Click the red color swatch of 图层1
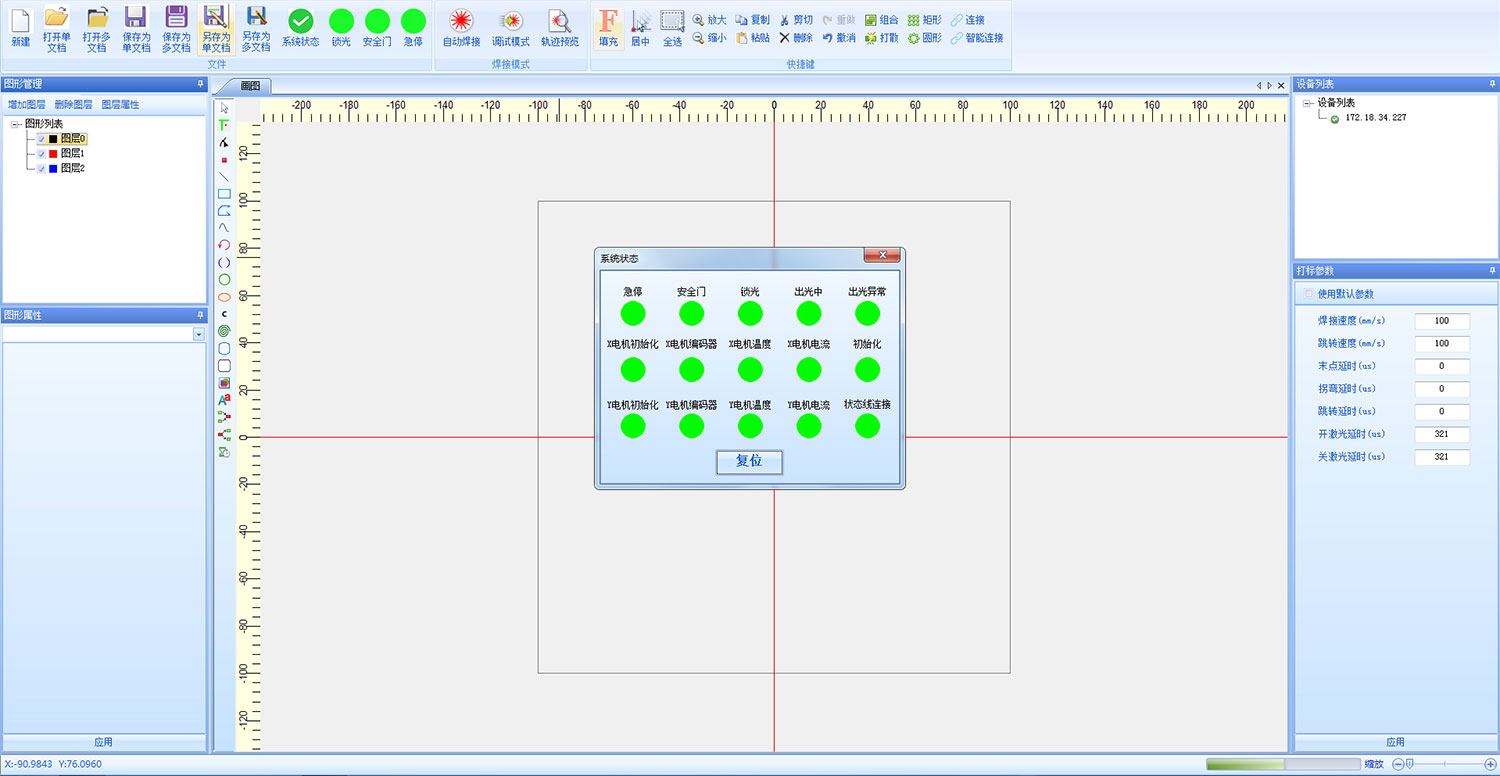The image size is (1500, 776). coord(53,154)
